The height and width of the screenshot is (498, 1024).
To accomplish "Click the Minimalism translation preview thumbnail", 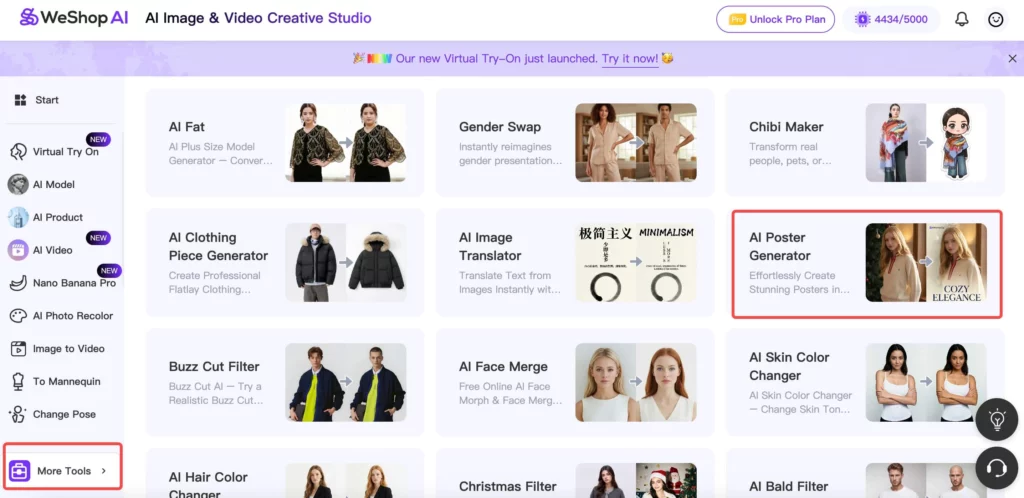I will [635, 262].
